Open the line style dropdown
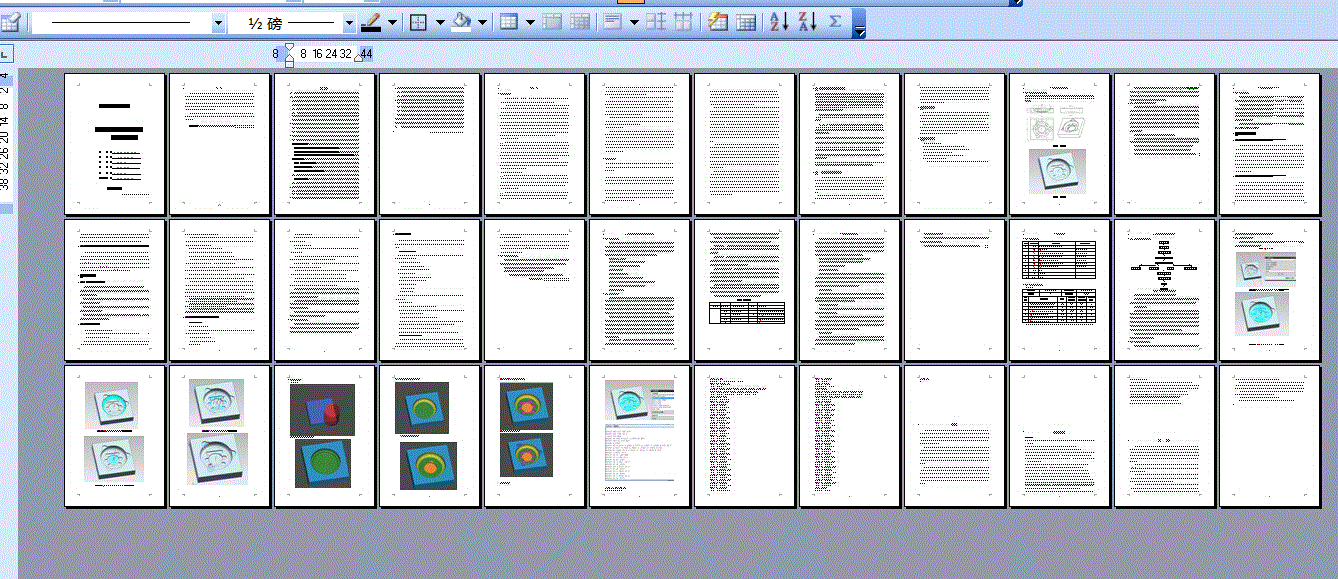 click(218, 22)
